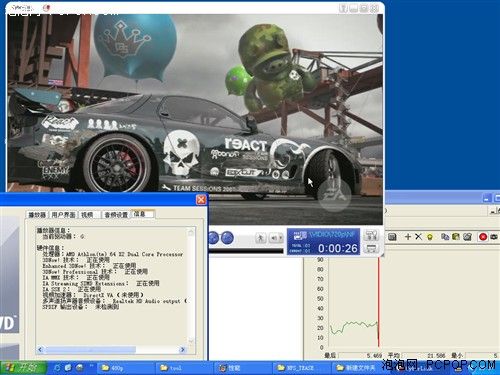Click the 平均 value 21.586 field
This screenshot has height=375, width=500.
pyautogui.click(x=425, y=356)
